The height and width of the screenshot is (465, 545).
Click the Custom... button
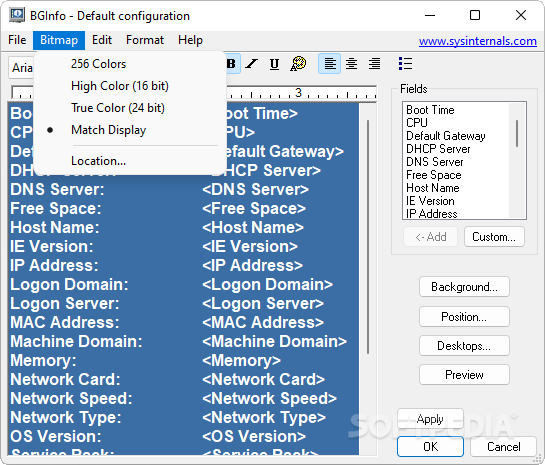(494, 237)
